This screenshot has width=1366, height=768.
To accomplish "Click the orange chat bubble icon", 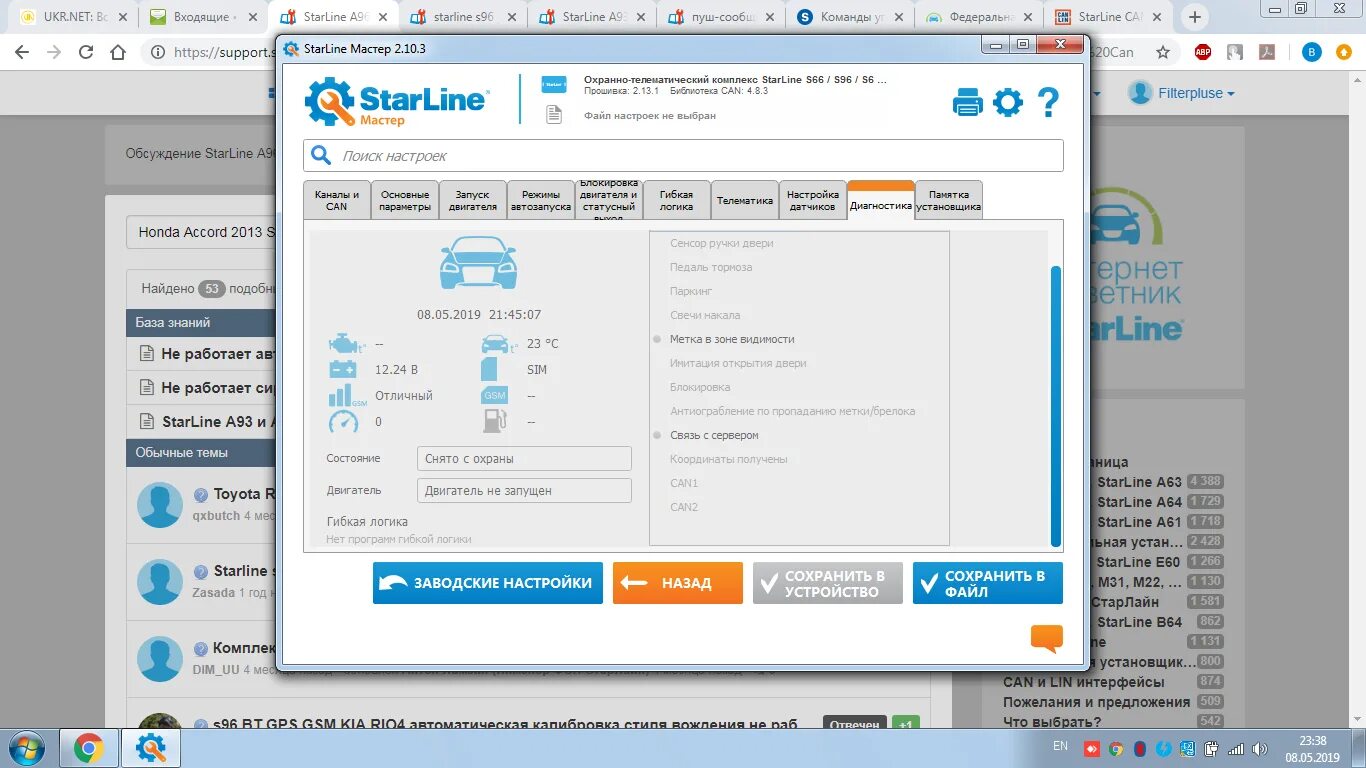I will pyautogui.click(x=1047, y=639).
